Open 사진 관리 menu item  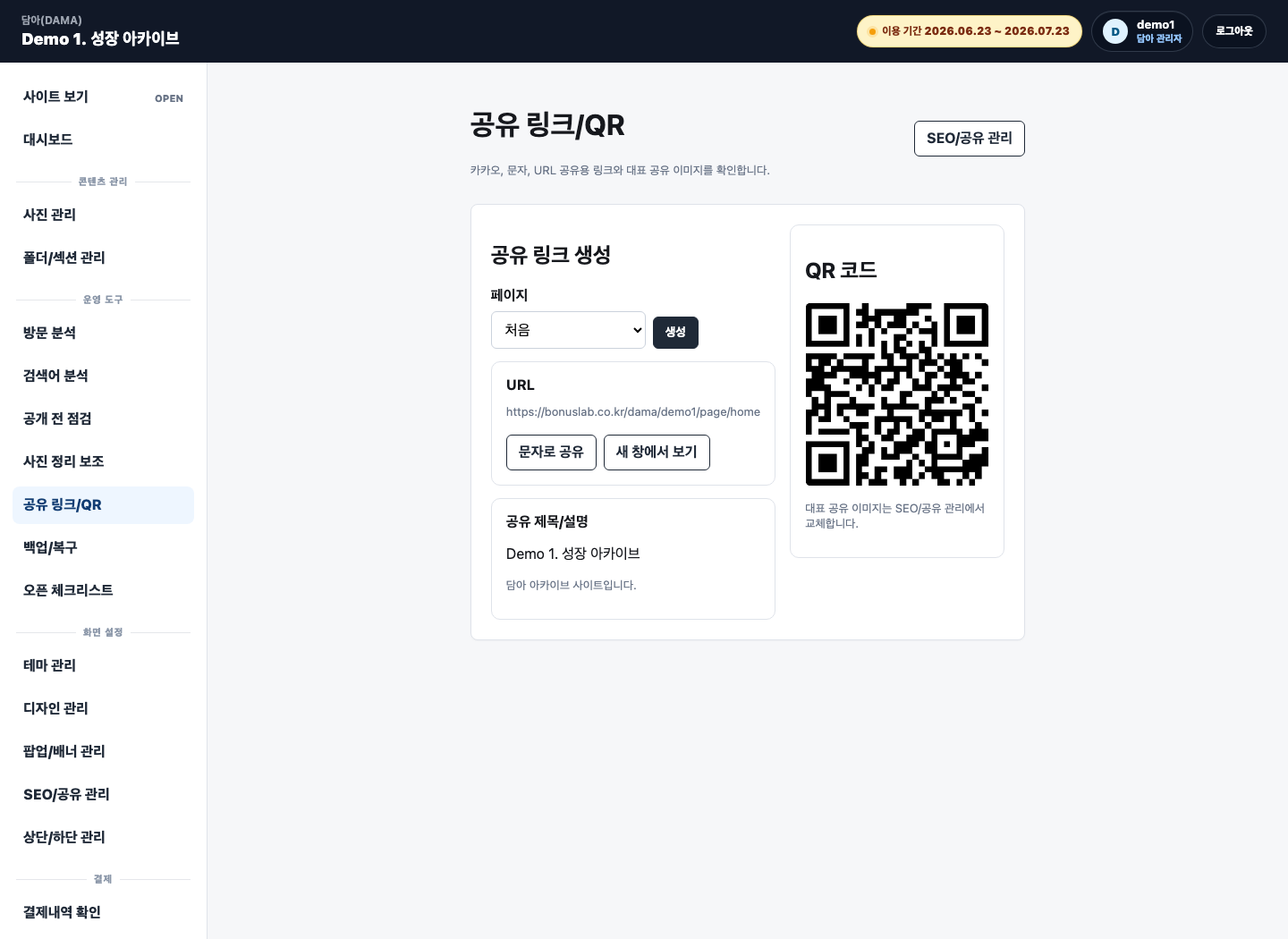[103, 215]
